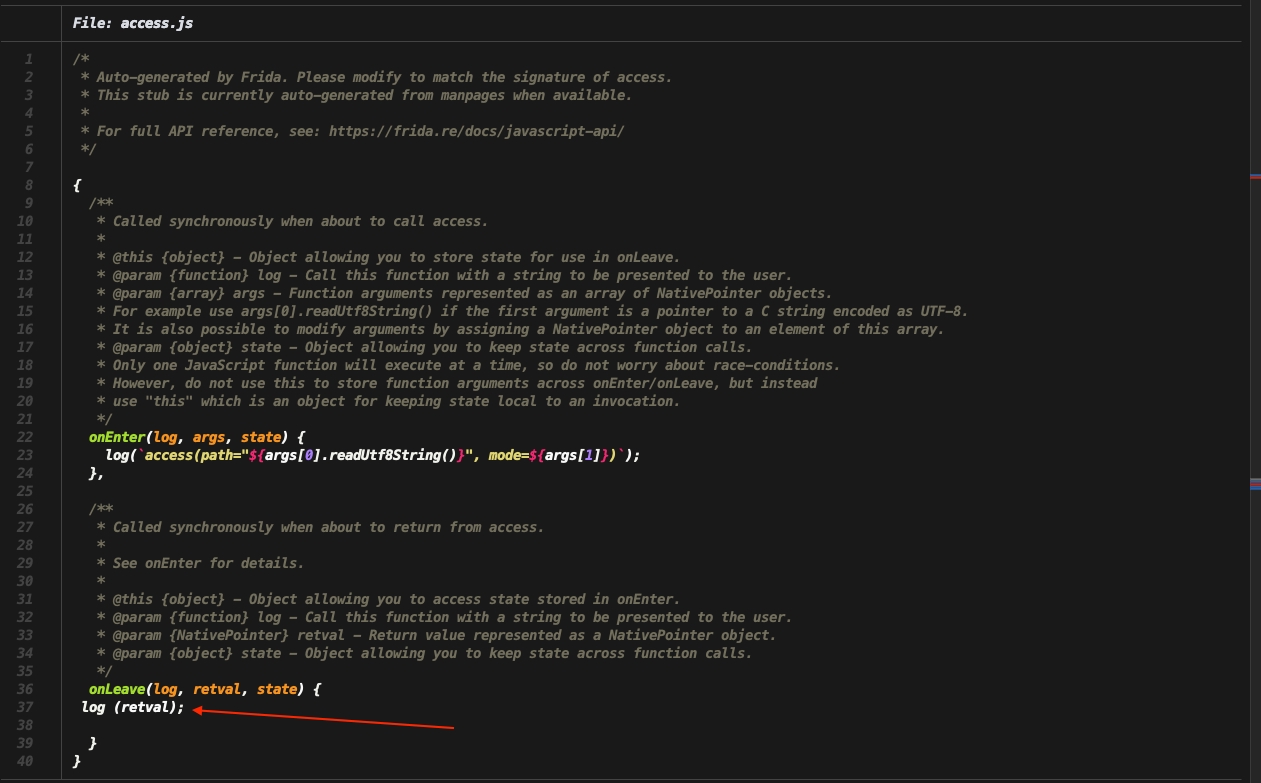
Task: Open the frida.re JavaScript API docs URL
Action: (476, 131)
